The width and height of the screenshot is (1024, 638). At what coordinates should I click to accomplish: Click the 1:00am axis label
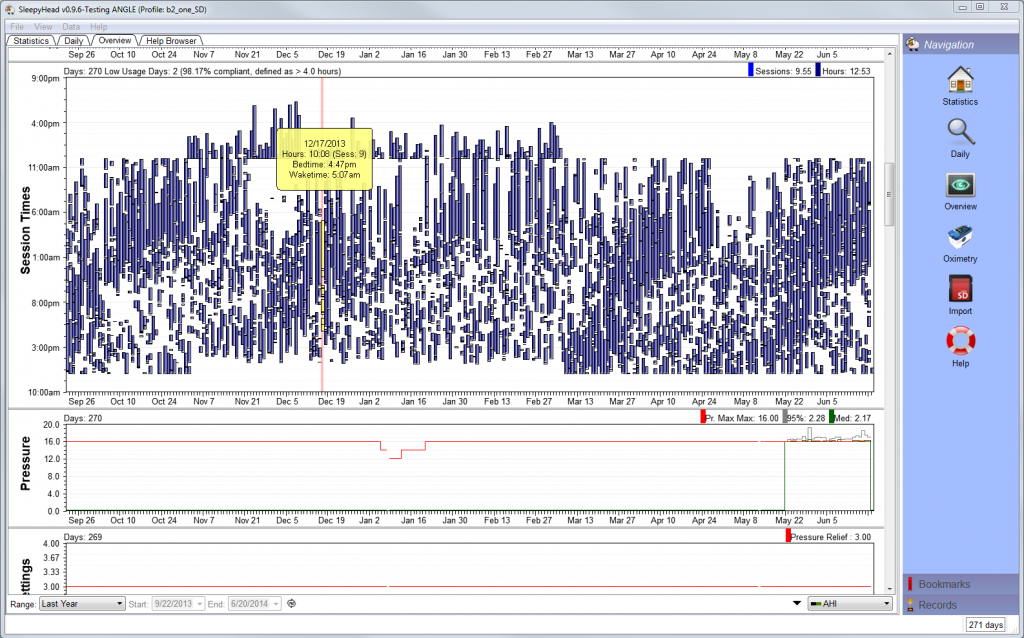tap(45, 257)
